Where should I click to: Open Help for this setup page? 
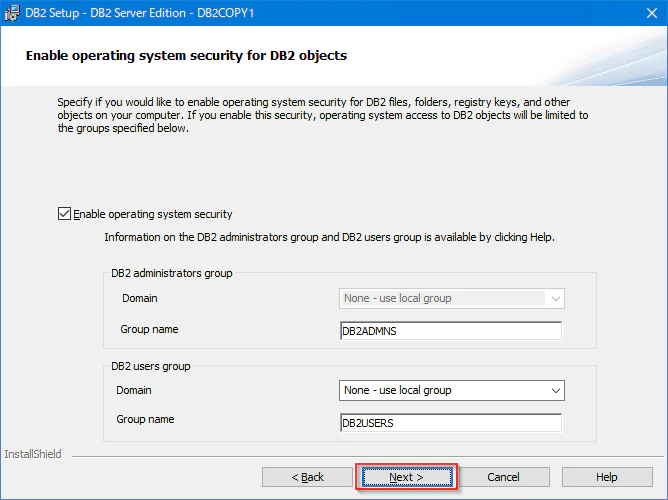point(607,477)
